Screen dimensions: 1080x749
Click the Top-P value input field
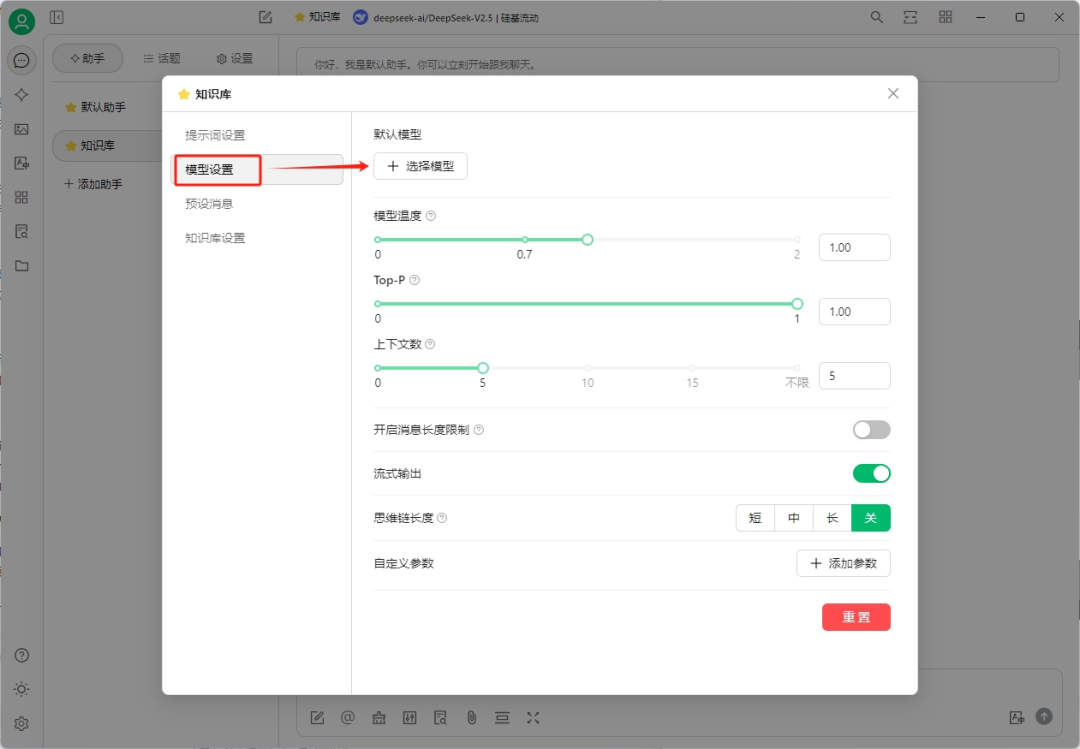855,311
